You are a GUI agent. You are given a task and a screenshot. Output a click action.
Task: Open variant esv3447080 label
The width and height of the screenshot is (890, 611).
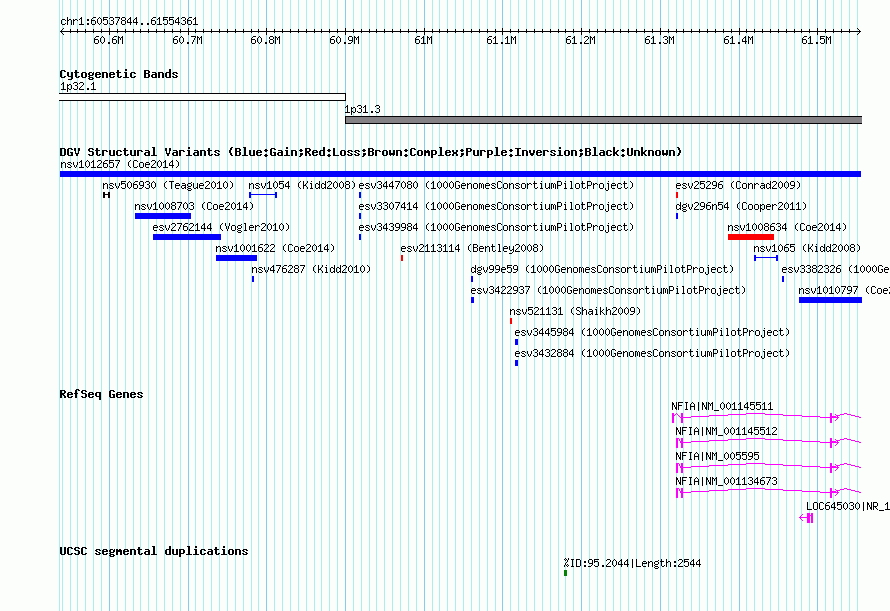[496, 185]
